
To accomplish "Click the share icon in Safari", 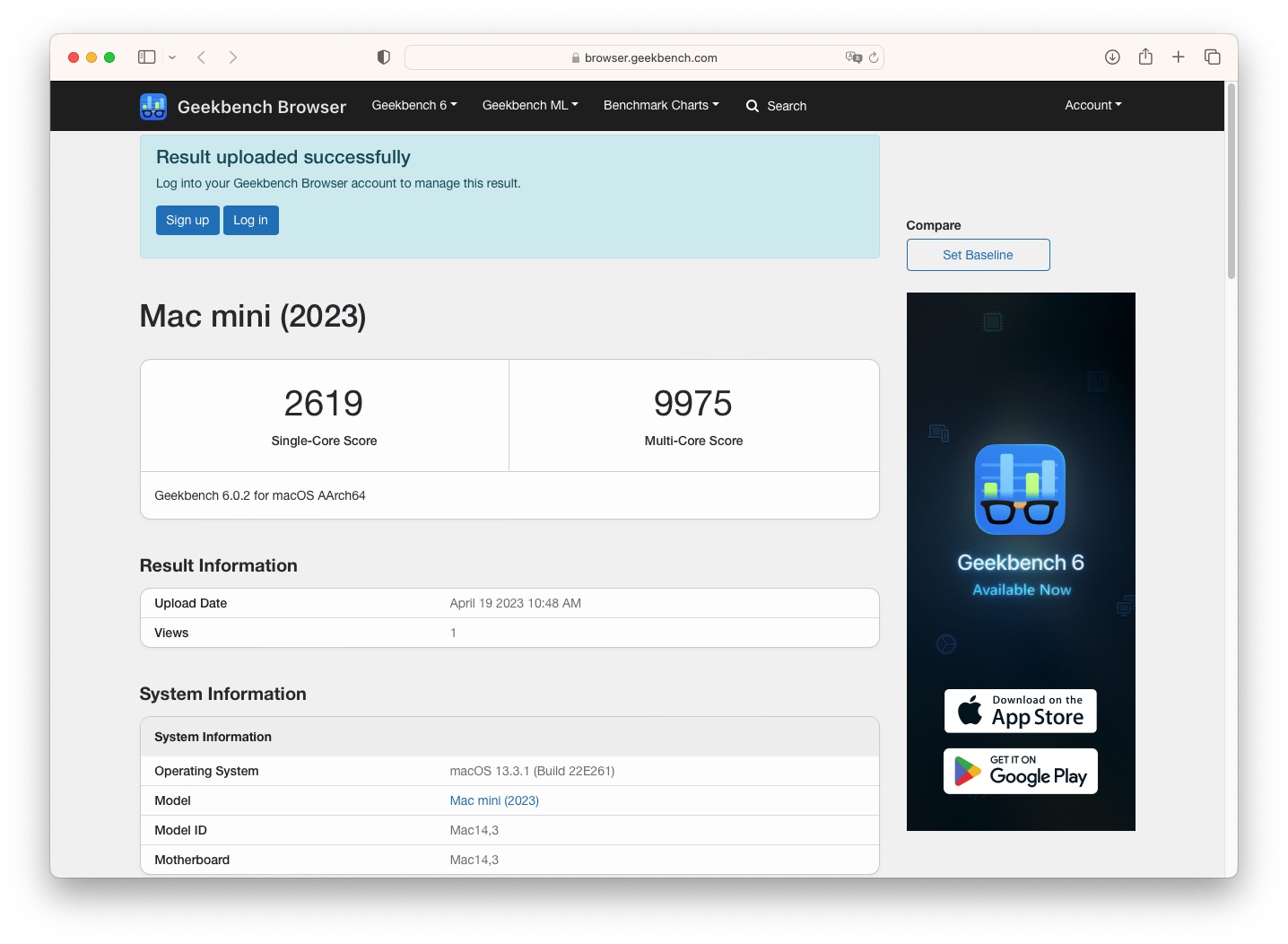I will [1145, 57].
